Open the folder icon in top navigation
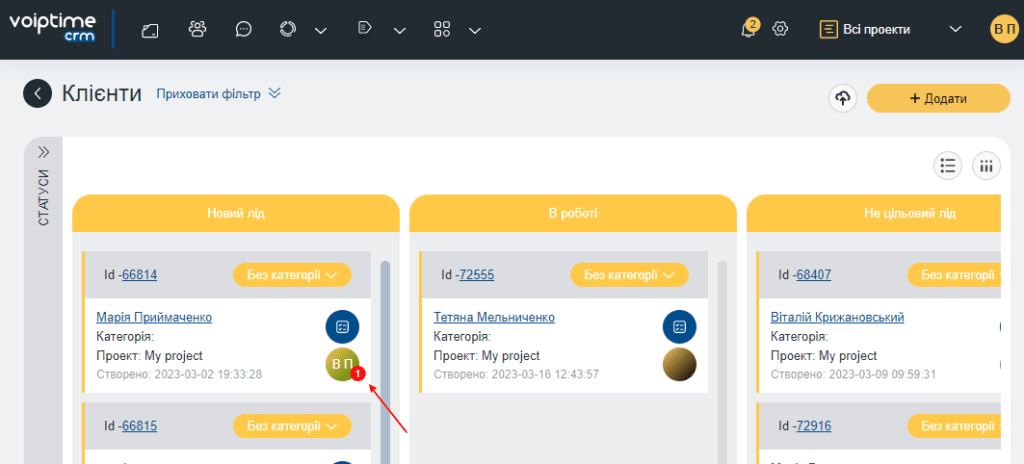 point(150,29)
